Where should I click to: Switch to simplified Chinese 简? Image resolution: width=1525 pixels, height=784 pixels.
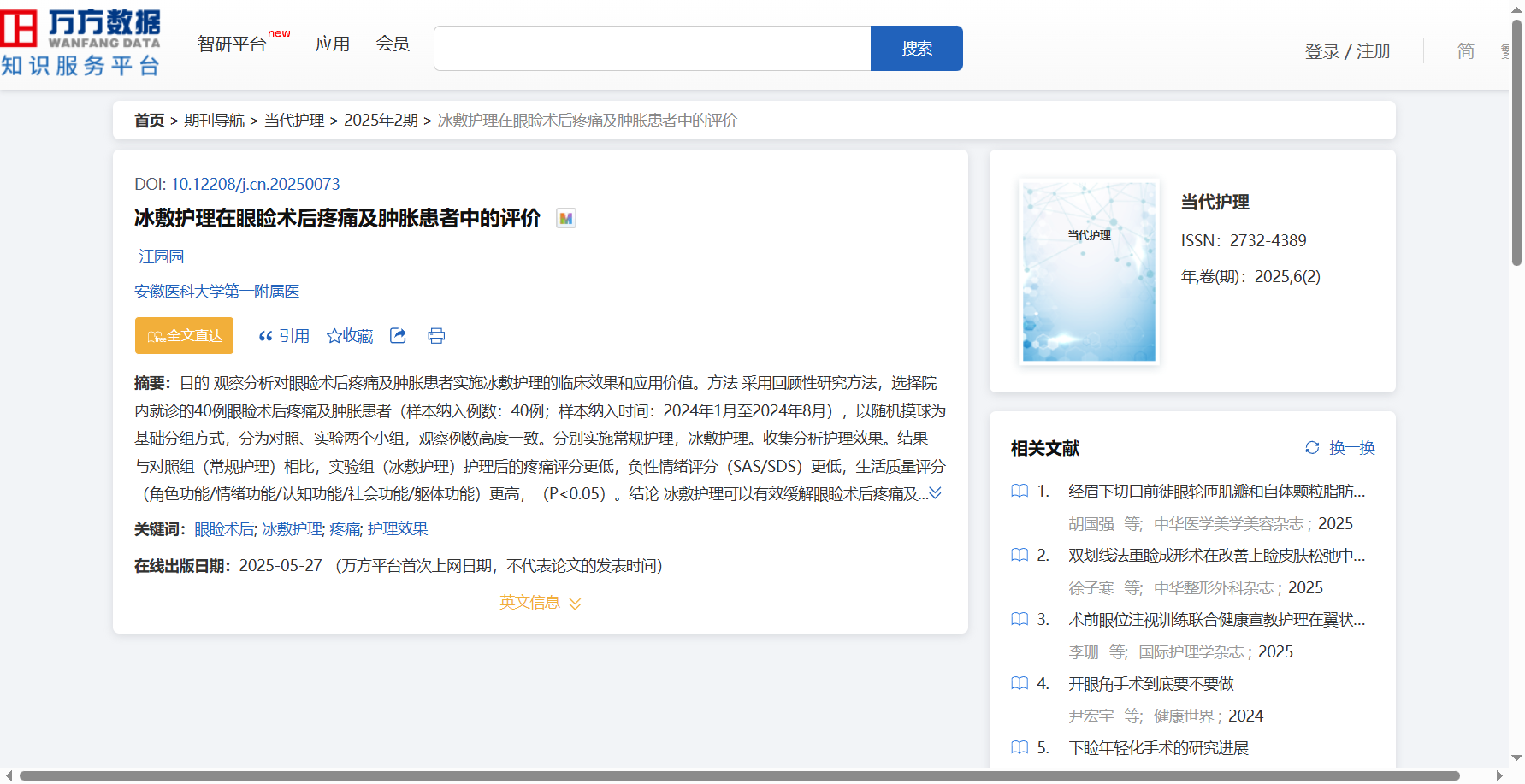tap(1466, 51)
